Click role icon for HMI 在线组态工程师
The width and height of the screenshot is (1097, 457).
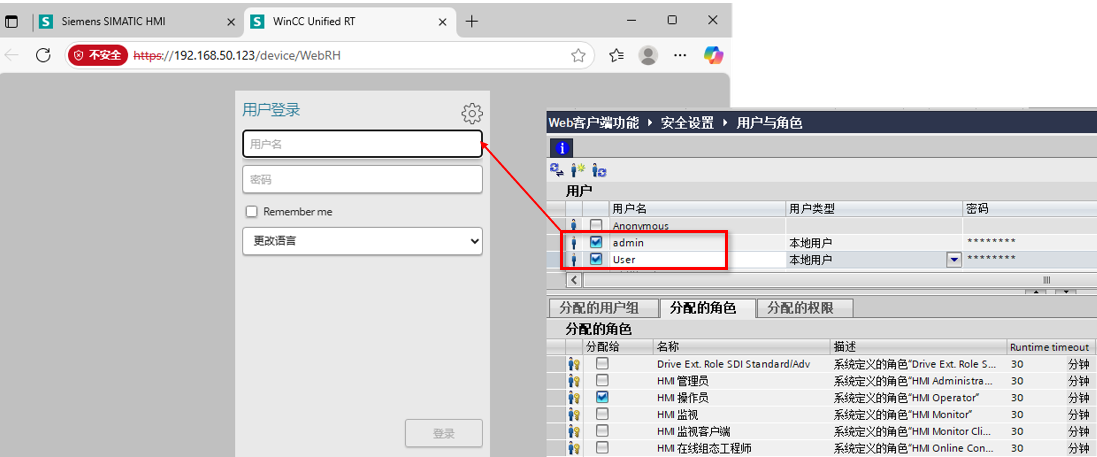click(x=574, y=448)
